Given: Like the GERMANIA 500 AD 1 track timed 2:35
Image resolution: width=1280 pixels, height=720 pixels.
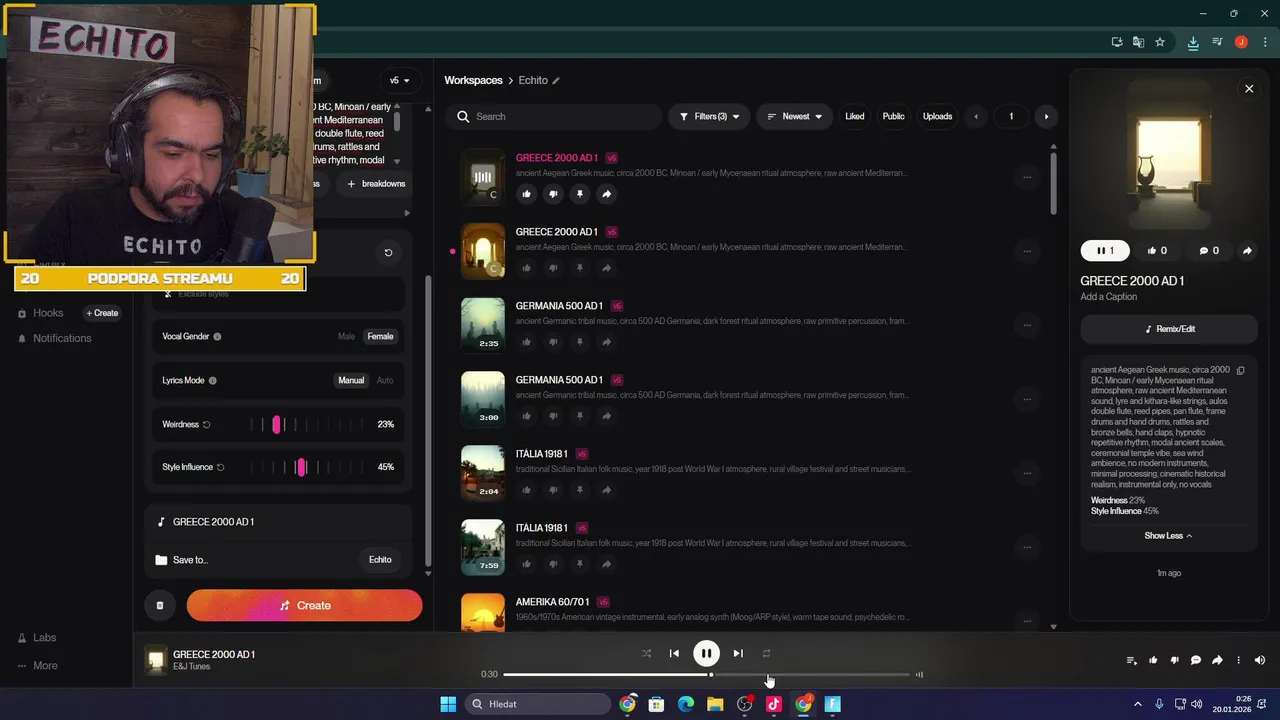Looking at the screenshot, I should (x=526, y=342).
